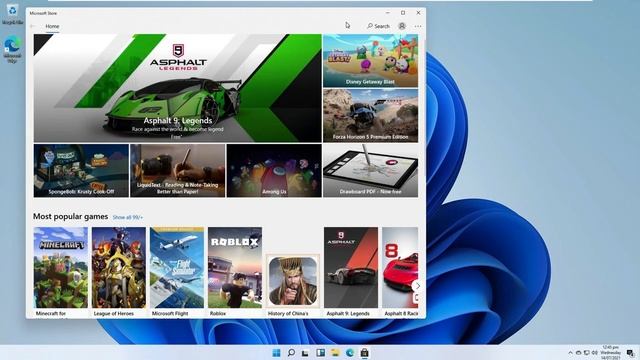Image resolution: width=640 pixels, height=360 pixels.
Task: Click the Minecraft title text under cover
Action: (51, 313)
